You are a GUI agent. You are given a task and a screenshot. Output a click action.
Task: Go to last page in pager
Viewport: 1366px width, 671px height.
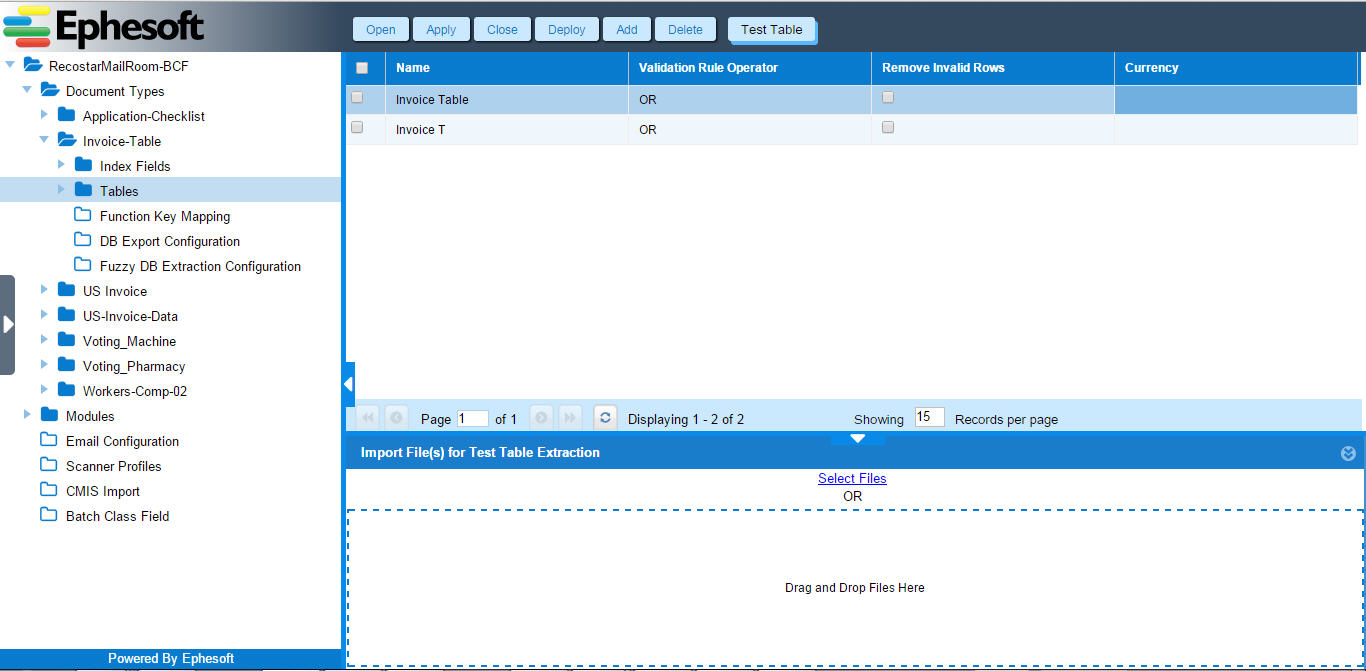point(570,418)
